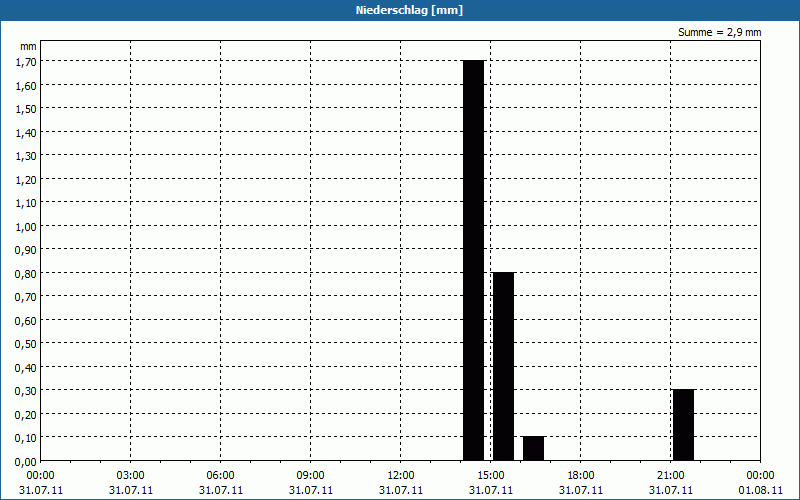
Task: Click the bar reaching 0,30 at 21:00
Action: point(684,425)
